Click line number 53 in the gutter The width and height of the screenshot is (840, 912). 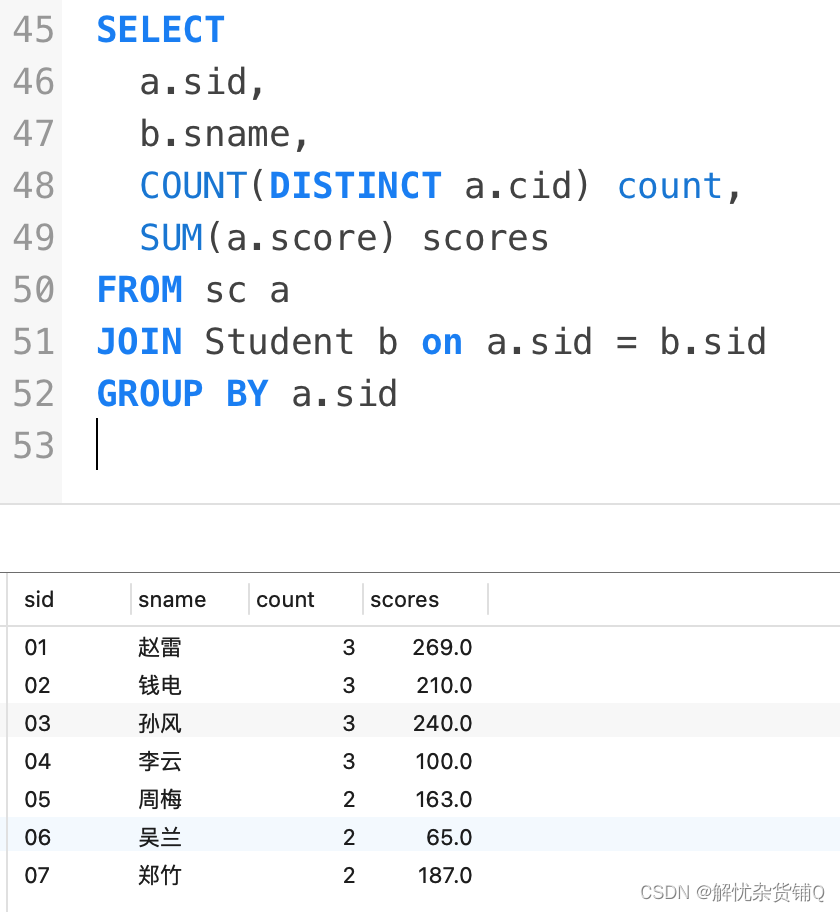33,446
